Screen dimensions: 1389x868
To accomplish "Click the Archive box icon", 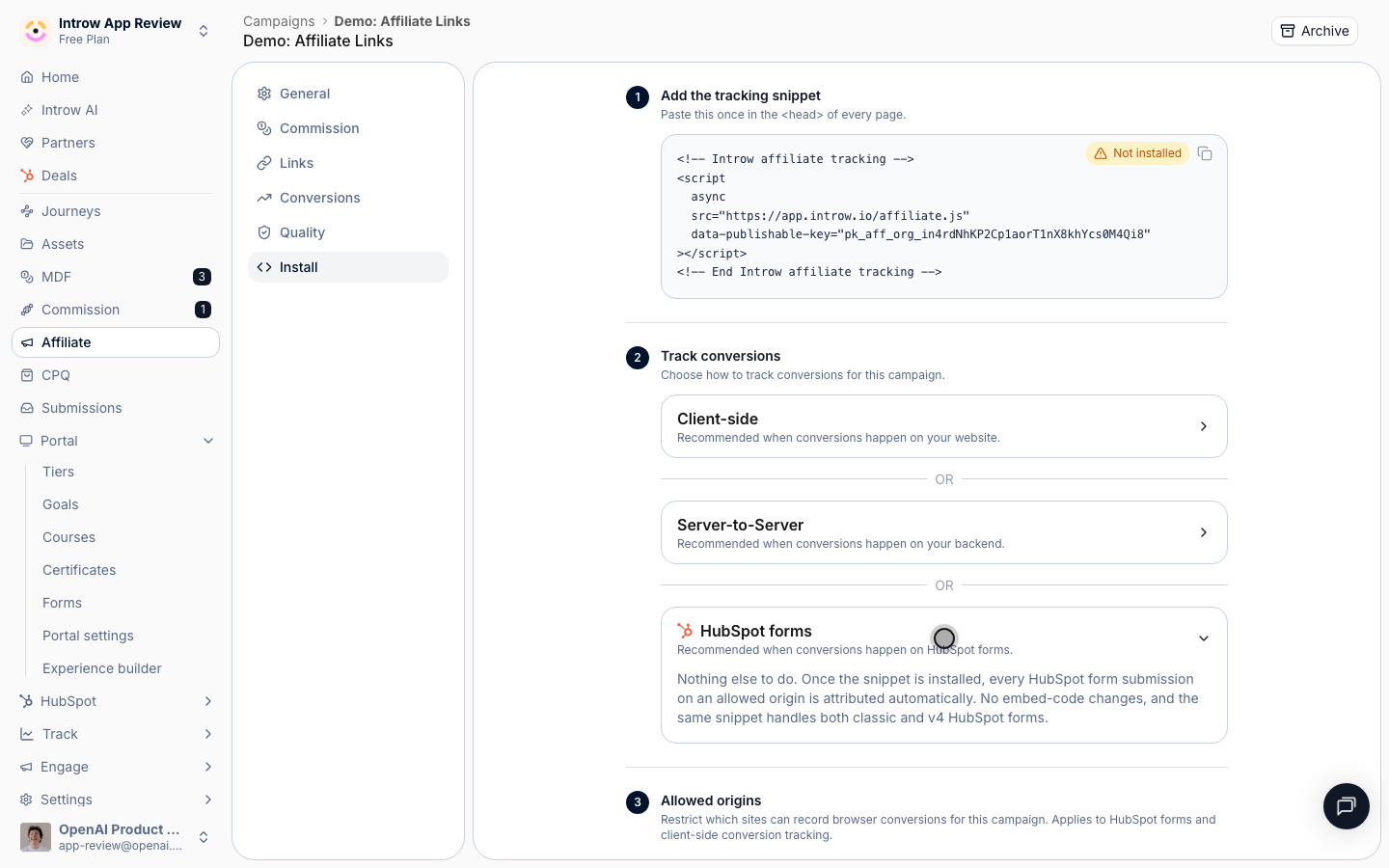I will [1288, 31].
